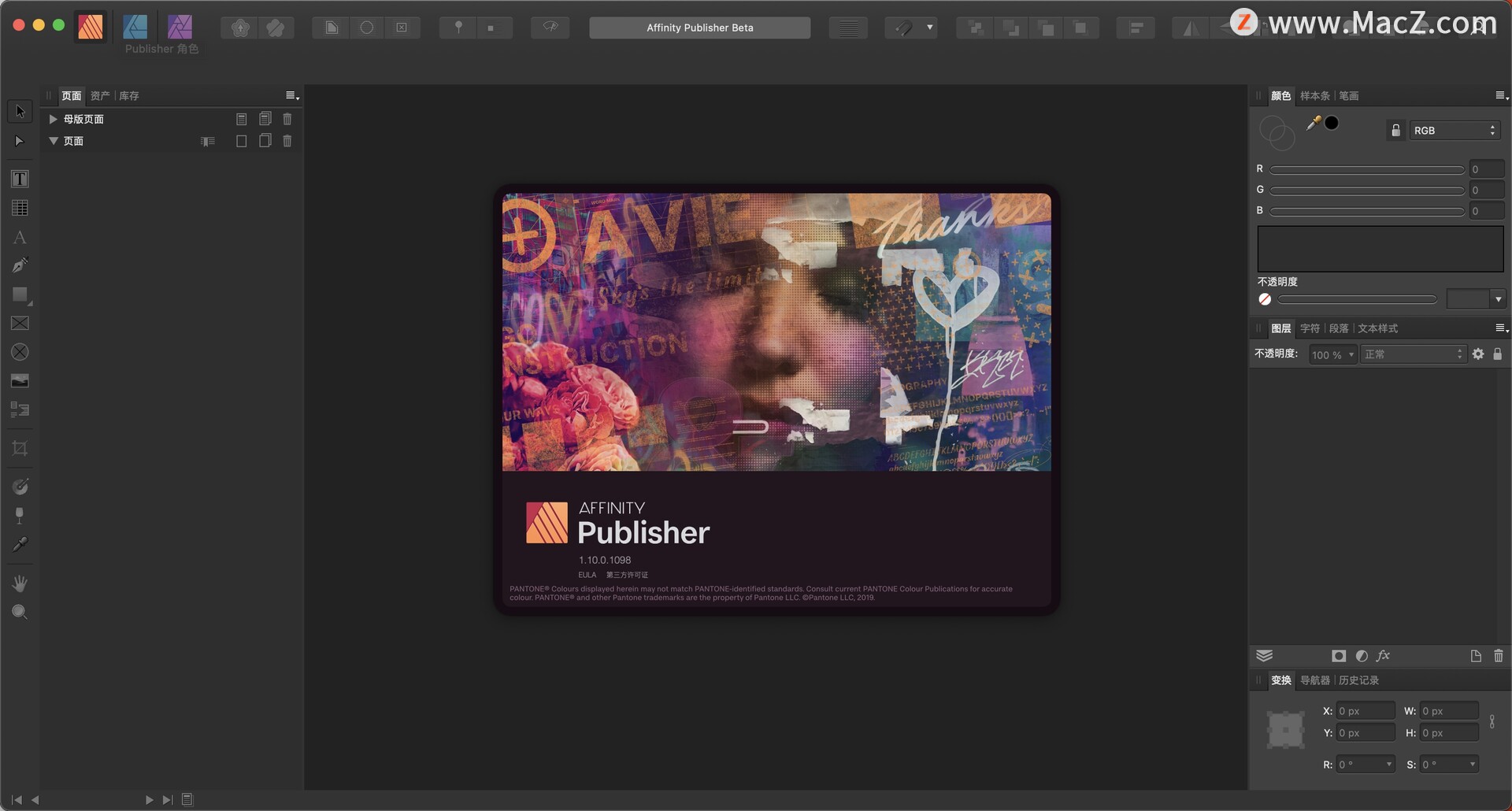Go to the last page button
Viewport: 1512px width, 811px height.
168,799
